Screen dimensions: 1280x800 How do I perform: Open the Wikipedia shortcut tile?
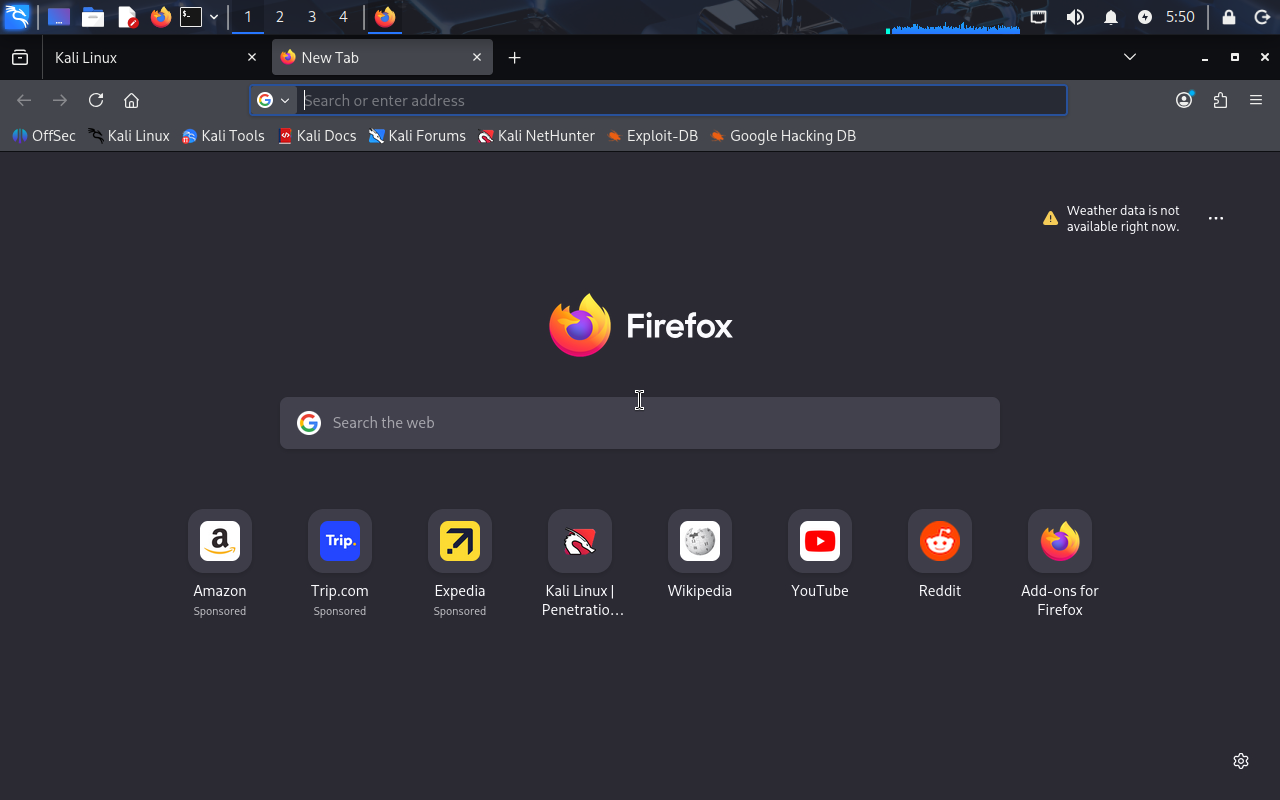point(699,542)
